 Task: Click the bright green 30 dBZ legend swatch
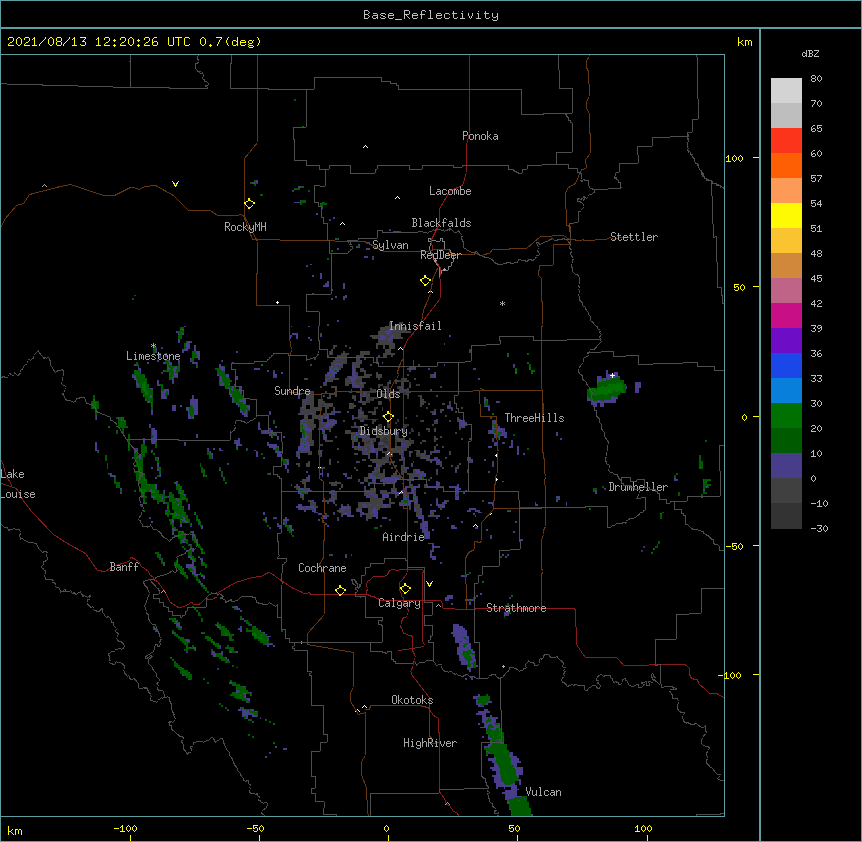[x=786, y=416]
